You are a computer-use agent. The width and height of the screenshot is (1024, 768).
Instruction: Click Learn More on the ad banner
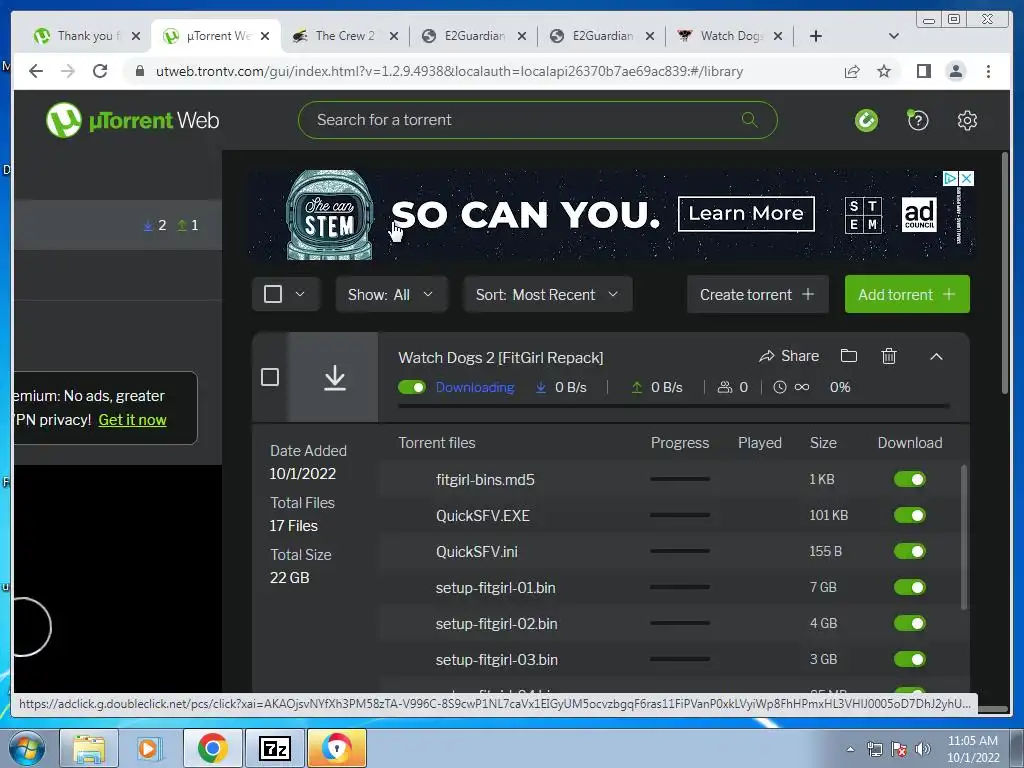pyautogui.click(x=746, y=214)
